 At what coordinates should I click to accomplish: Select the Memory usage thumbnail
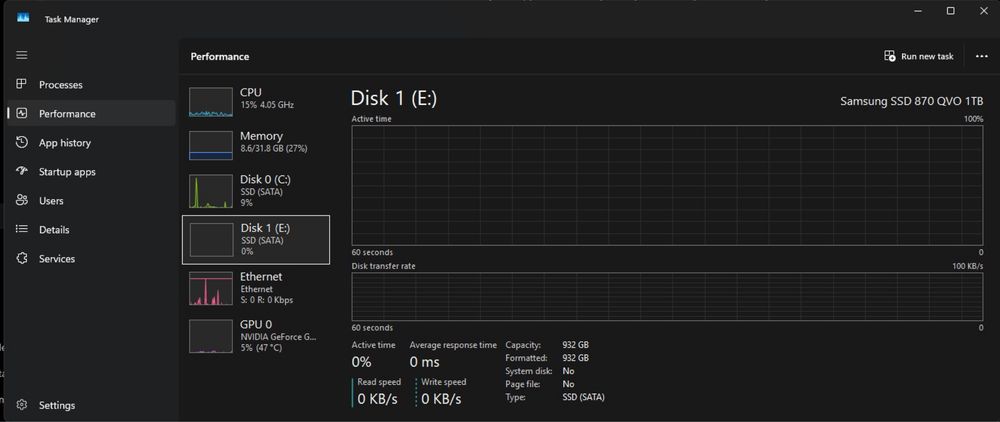coord(210,145)
